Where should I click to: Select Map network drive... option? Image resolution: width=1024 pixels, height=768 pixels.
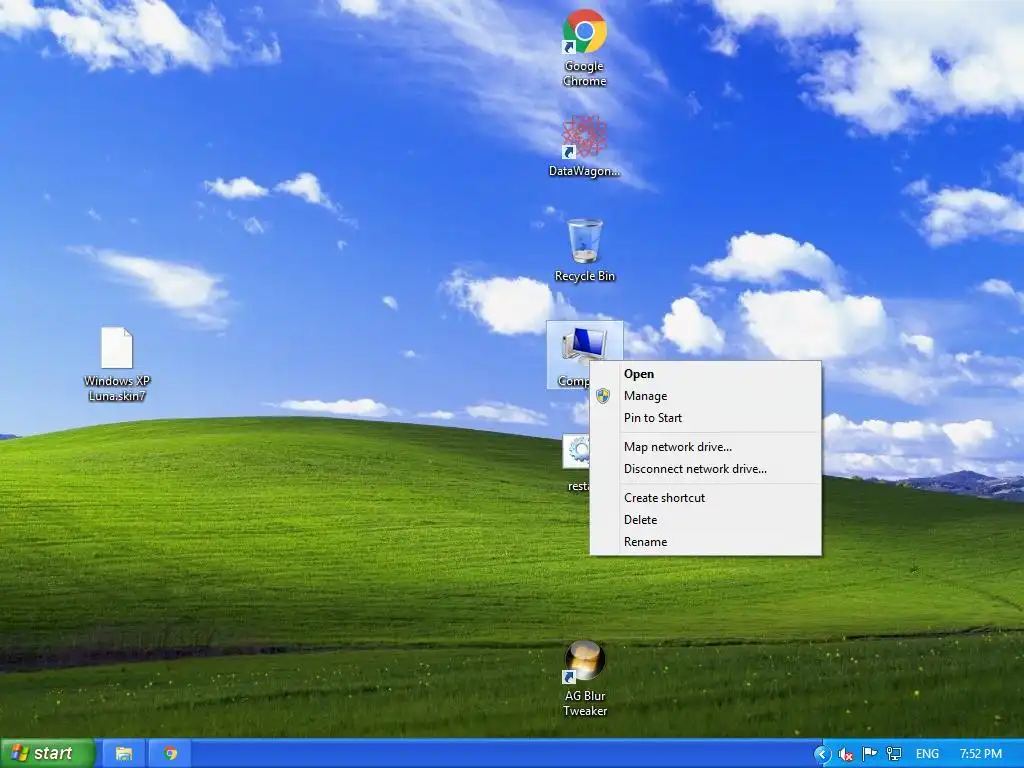(705, 447)
